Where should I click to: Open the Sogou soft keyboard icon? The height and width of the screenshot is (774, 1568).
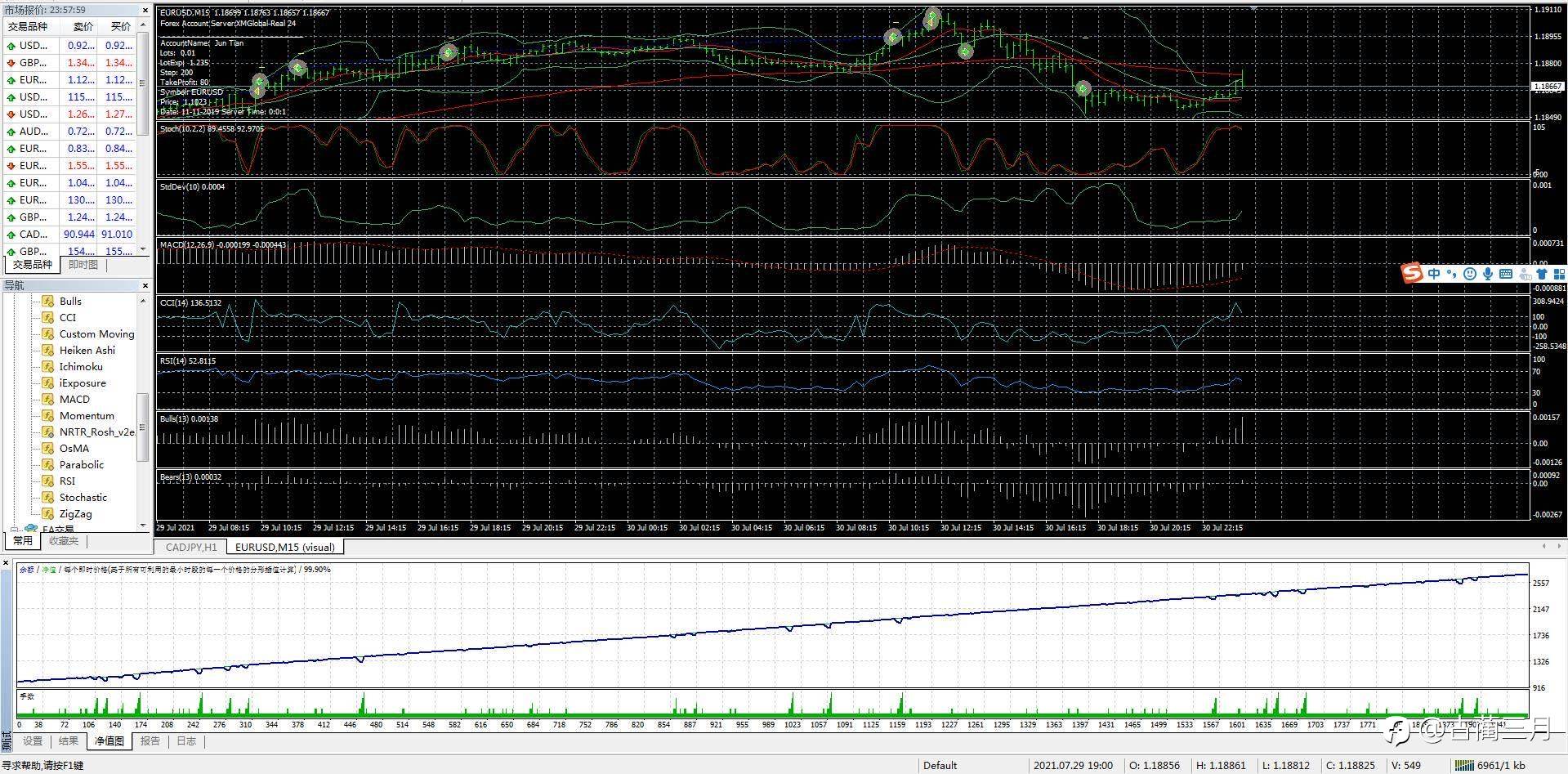pyautogui.click(x=1505, y=274)
